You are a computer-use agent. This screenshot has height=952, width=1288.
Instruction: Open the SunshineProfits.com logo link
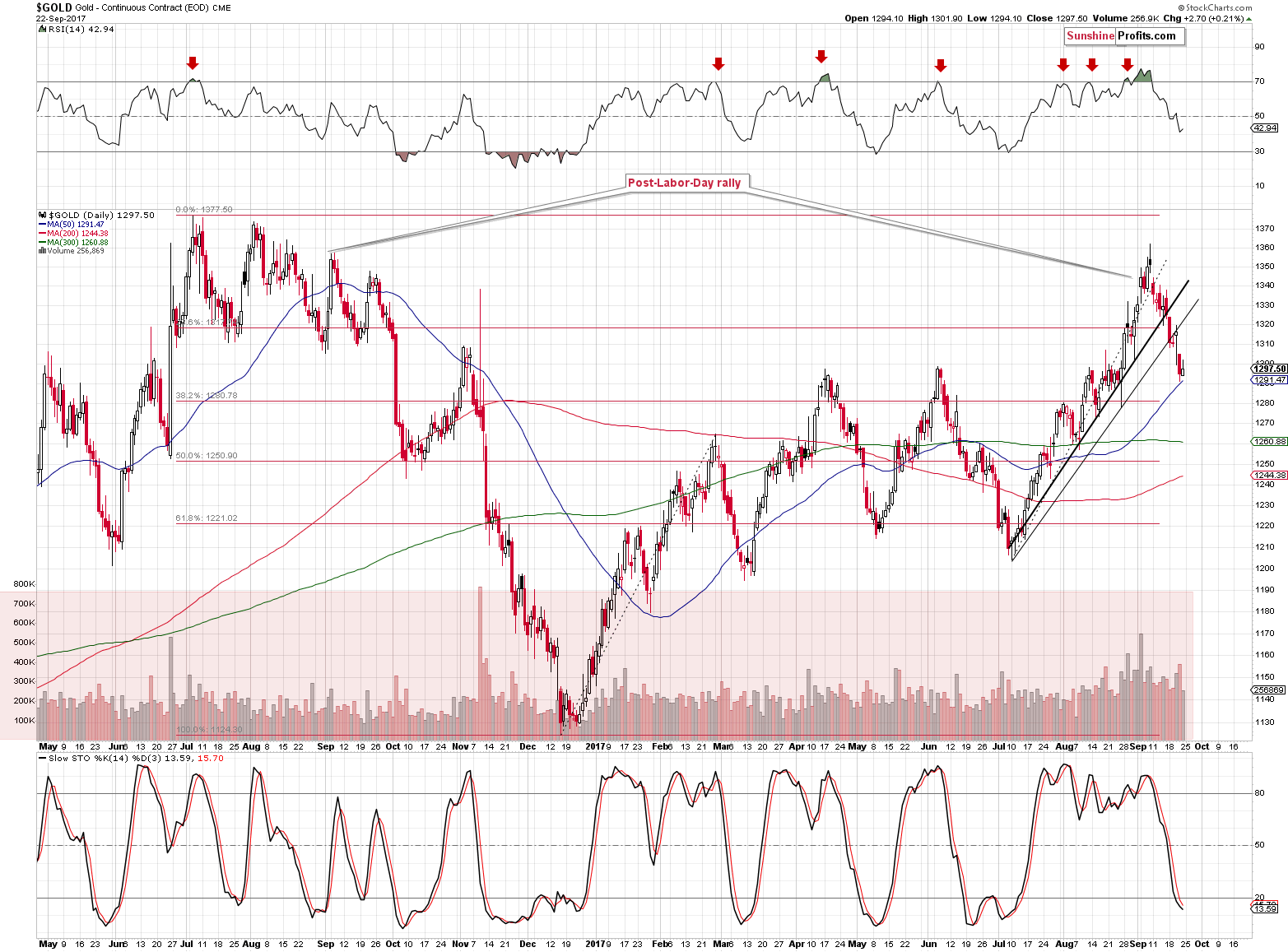(1124, 35)
